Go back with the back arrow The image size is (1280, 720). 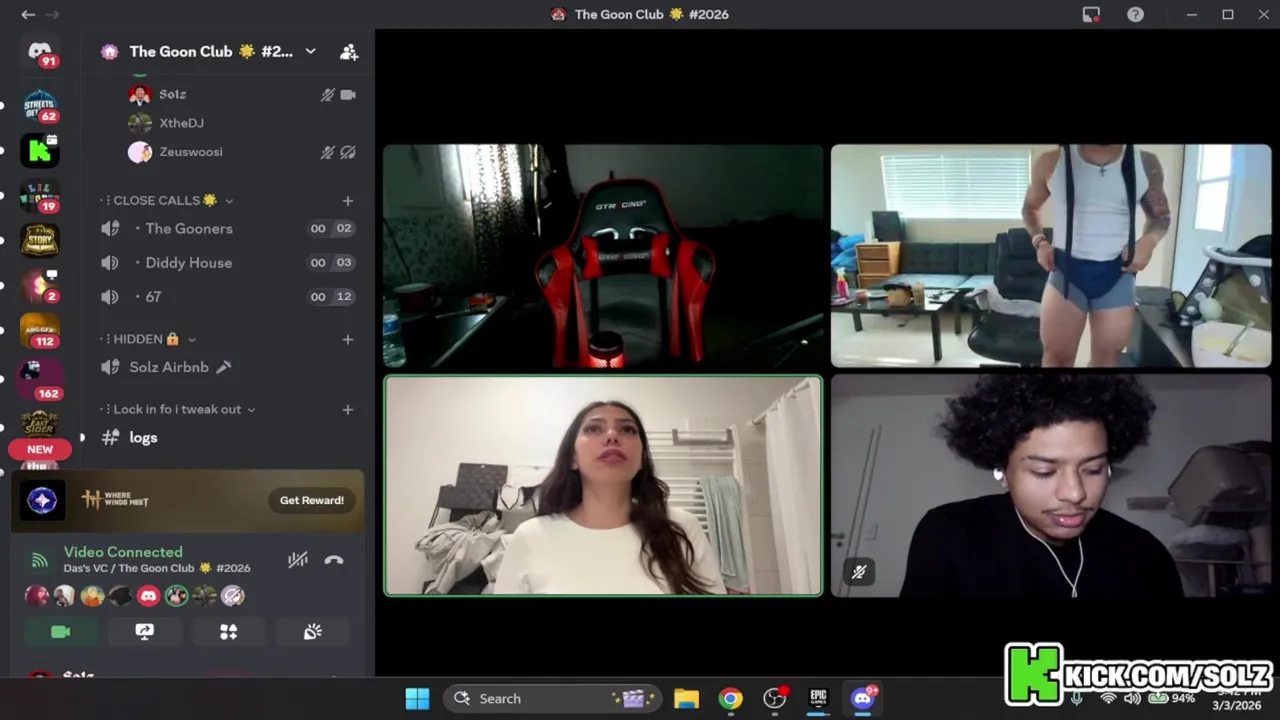point(28,14)
